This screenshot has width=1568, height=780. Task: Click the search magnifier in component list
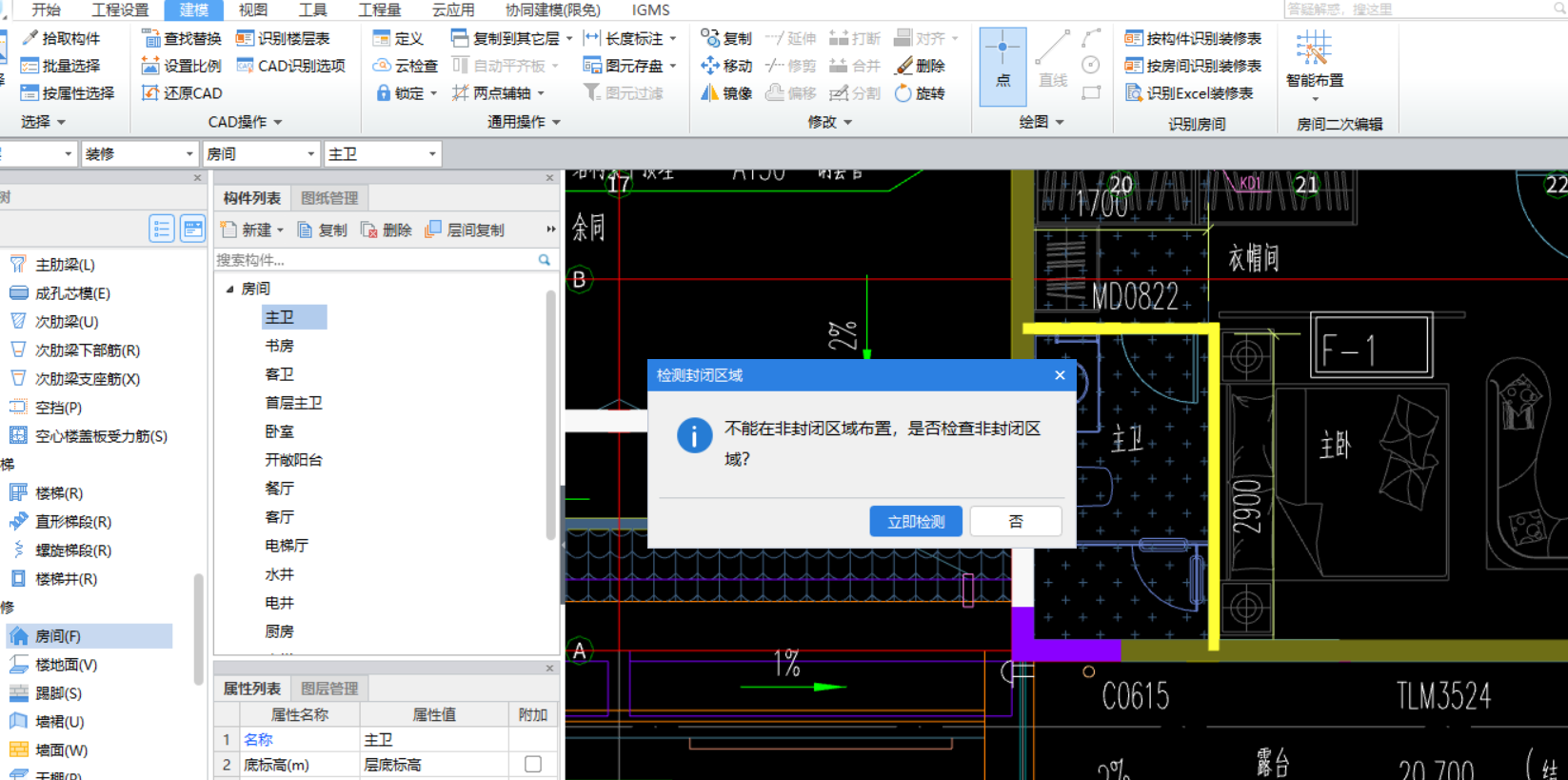[545, 260]
